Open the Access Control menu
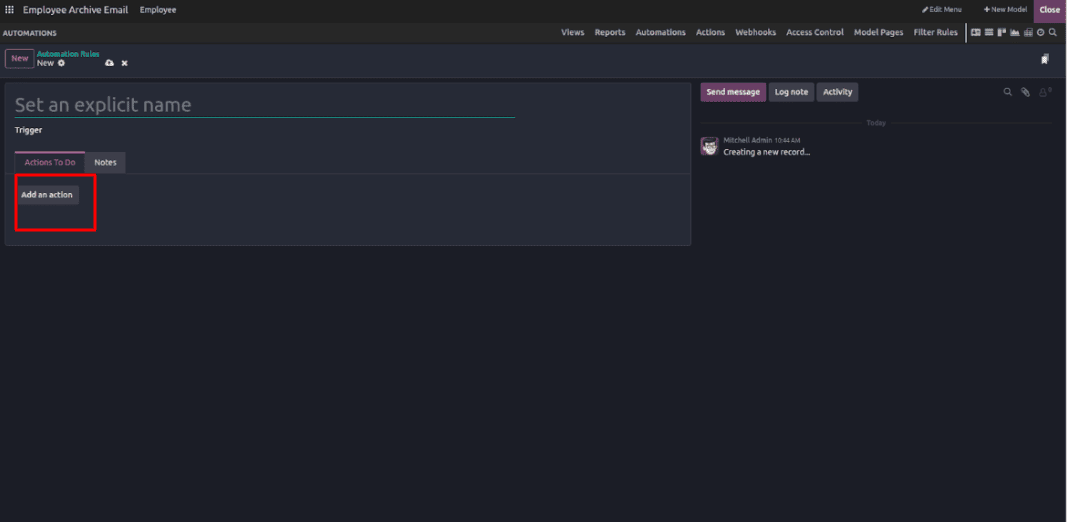The height and width of the screenshot is (522, 1069). click(x=815, y=33)
